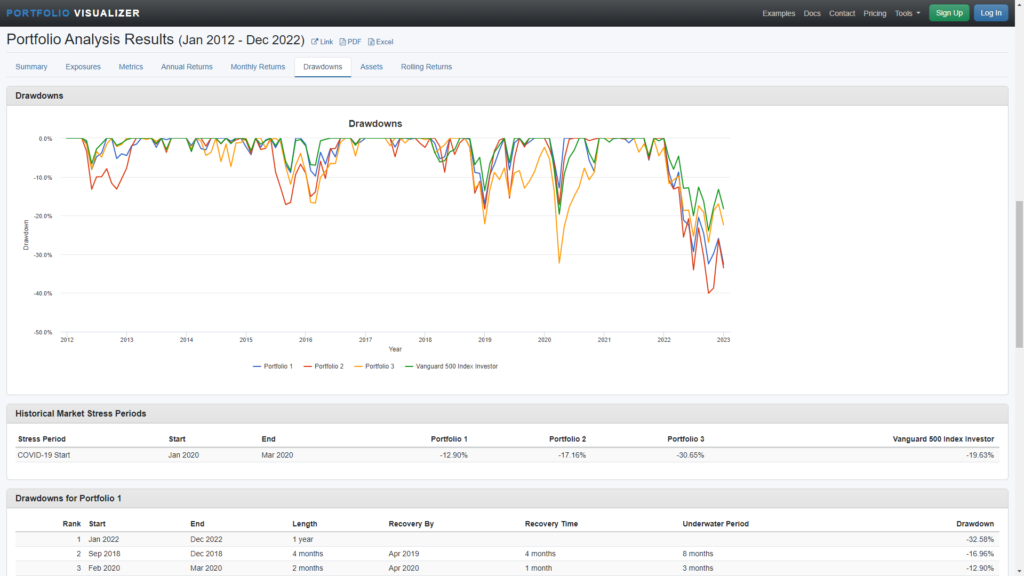
Task: Toggle Portfolio 1 legend series
Action: tap(273, 366)
